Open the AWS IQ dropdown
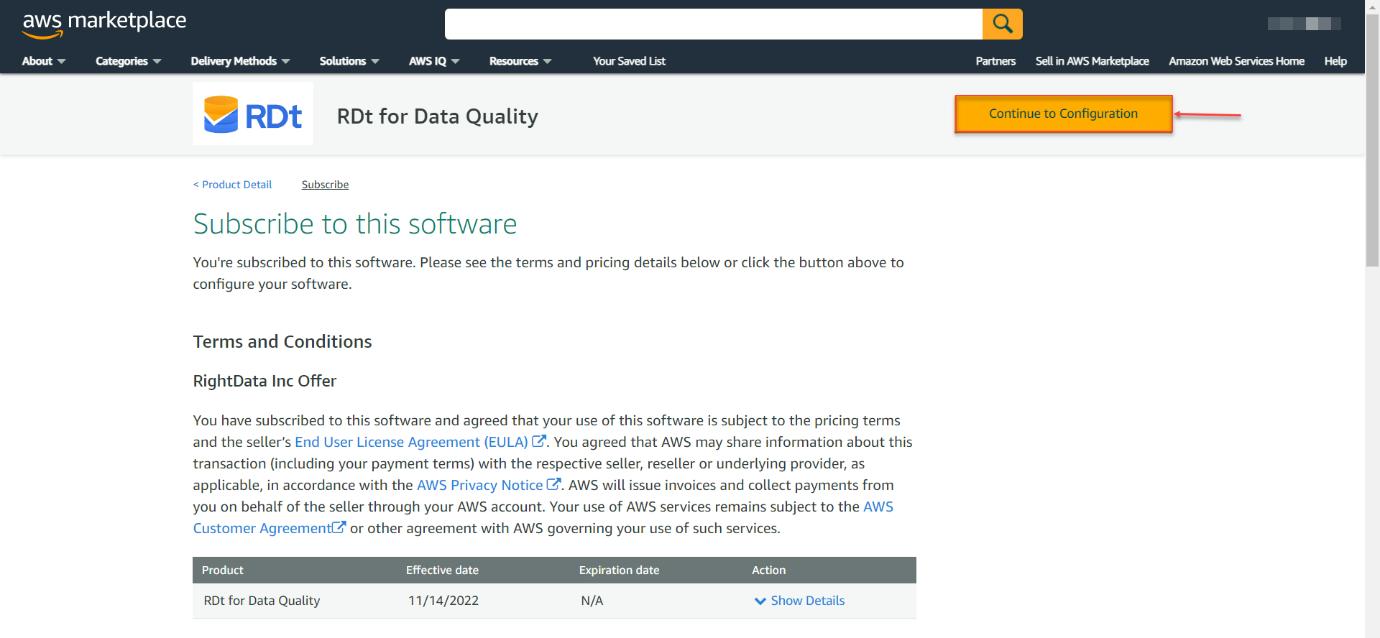Image resolution: width=1380 pixels, height=638 pixels. (x=434, y=61)
